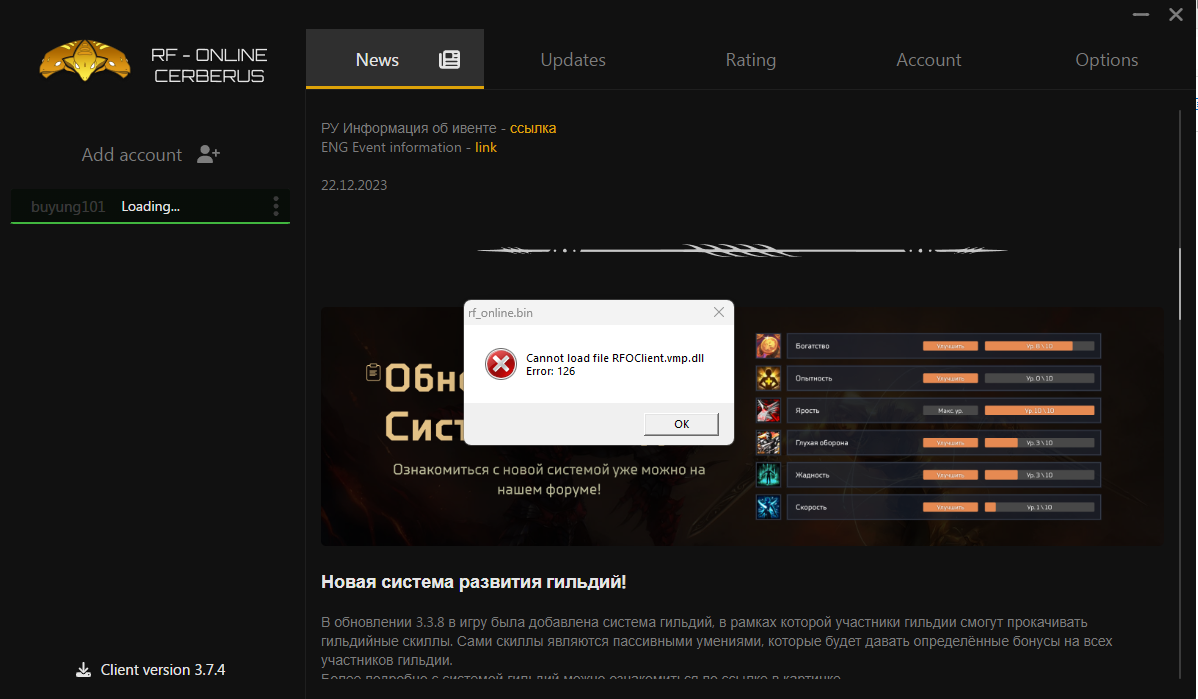
Task: Click the clipboard icon on the banner
Action: (x=373, y=372)
